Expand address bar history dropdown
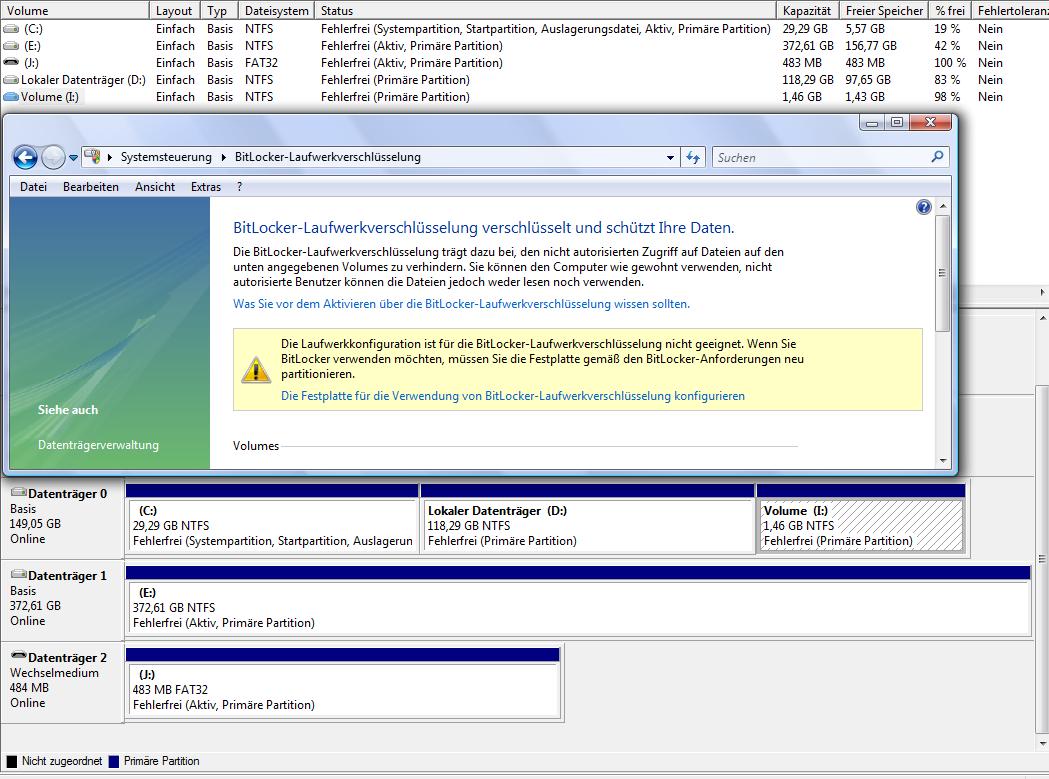The height and width of the screenshot is (779, 1049). tap(670, 158)
